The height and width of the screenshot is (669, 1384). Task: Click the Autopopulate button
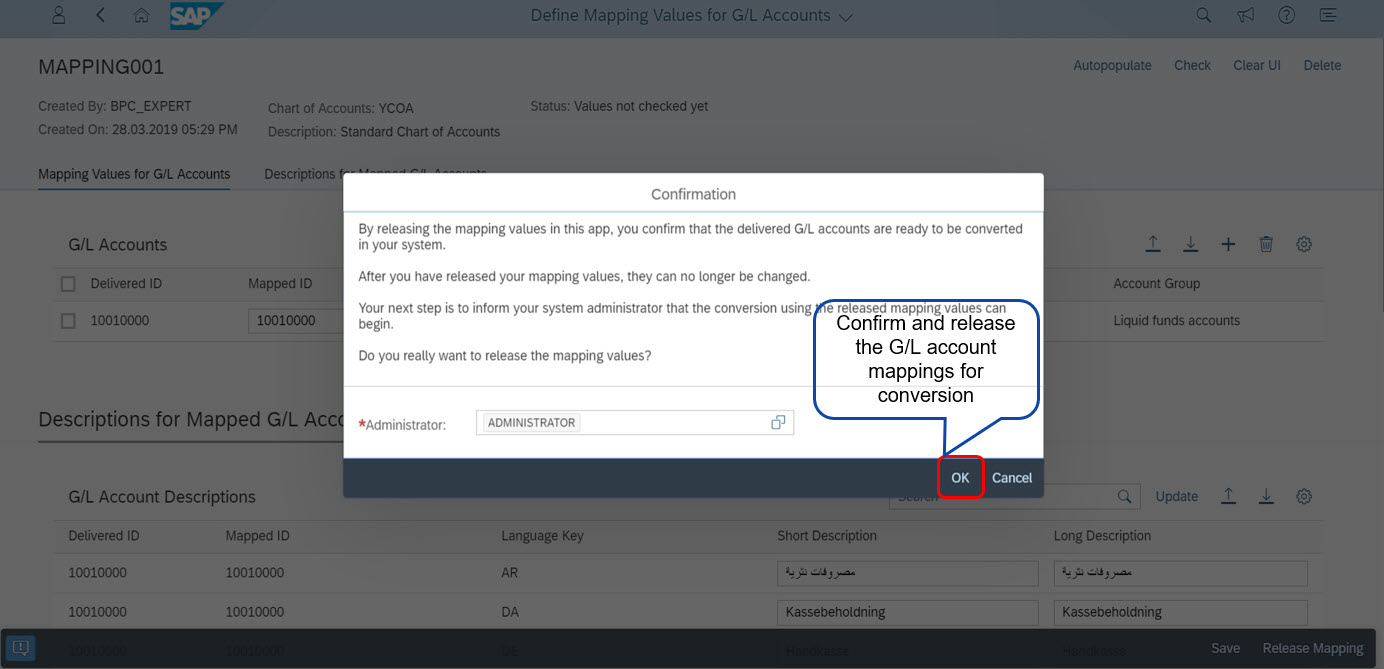coord(1112,65)
